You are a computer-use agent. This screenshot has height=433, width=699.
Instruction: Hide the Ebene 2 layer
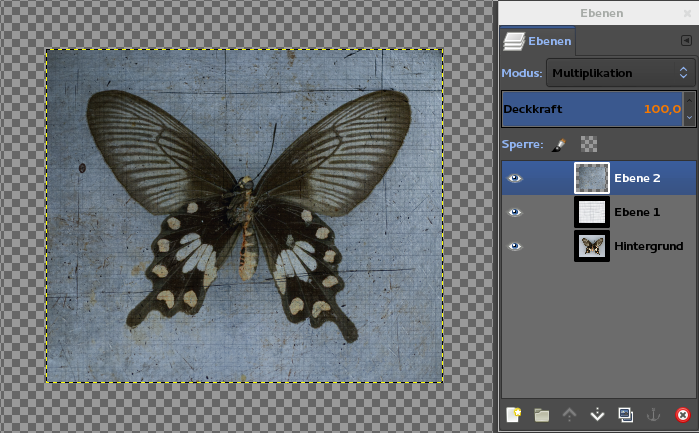coord(515,178)
